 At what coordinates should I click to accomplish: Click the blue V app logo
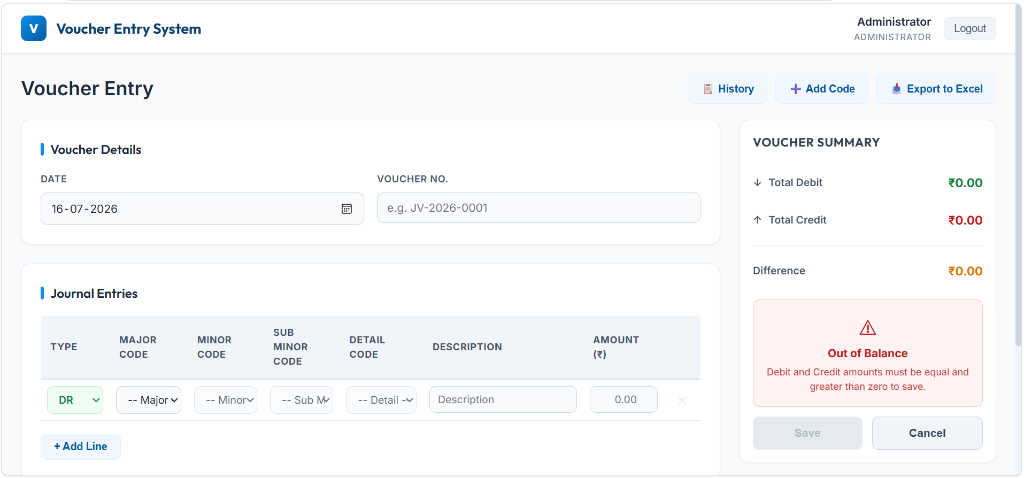pos(34,29)
